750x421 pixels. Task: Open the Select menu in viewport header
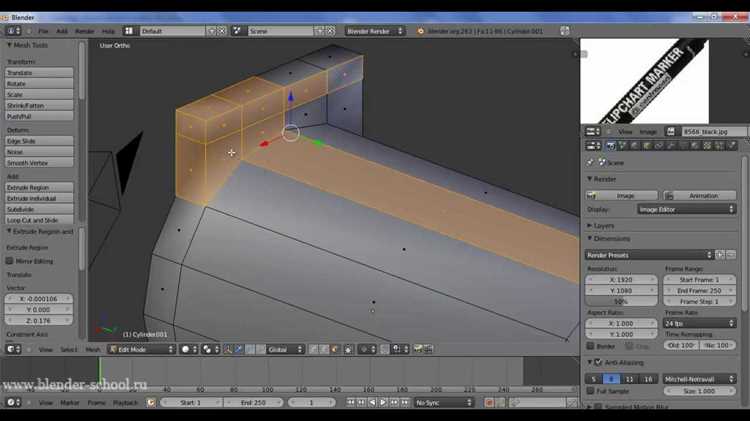click(x=68, y=350)
